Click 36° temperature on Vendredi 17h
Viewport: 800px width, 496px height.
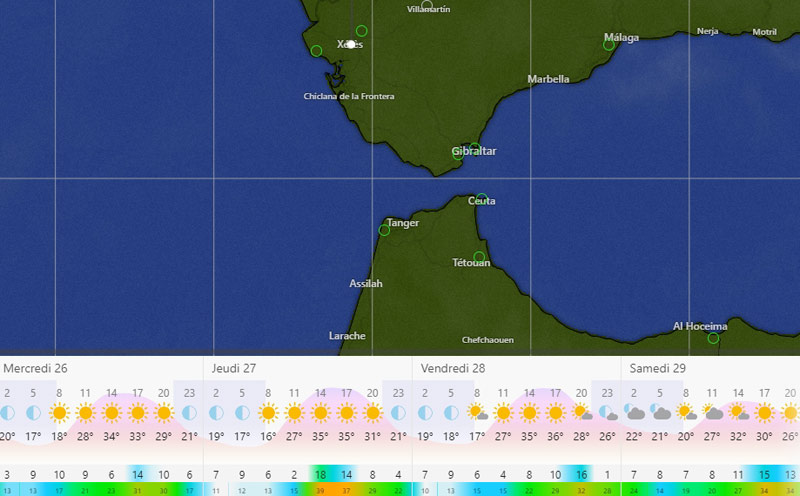555,436
